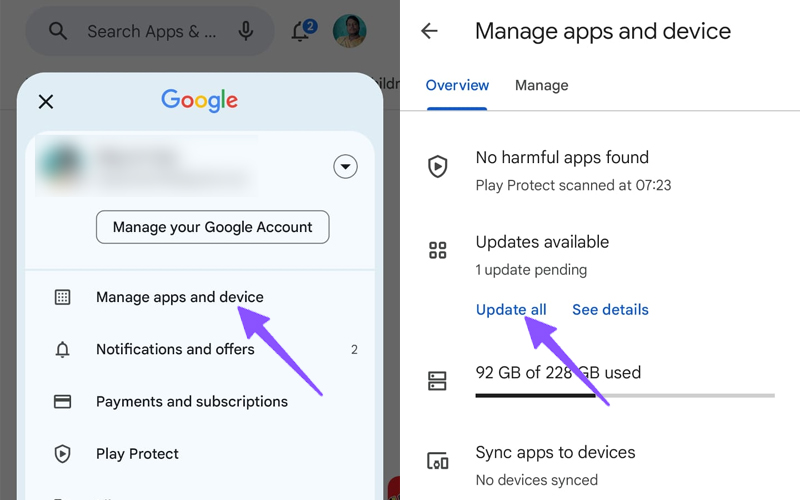This screenshot has height=500, width=800.
Task: Open Sync apps to devices
Action: [x=555, y=453]
